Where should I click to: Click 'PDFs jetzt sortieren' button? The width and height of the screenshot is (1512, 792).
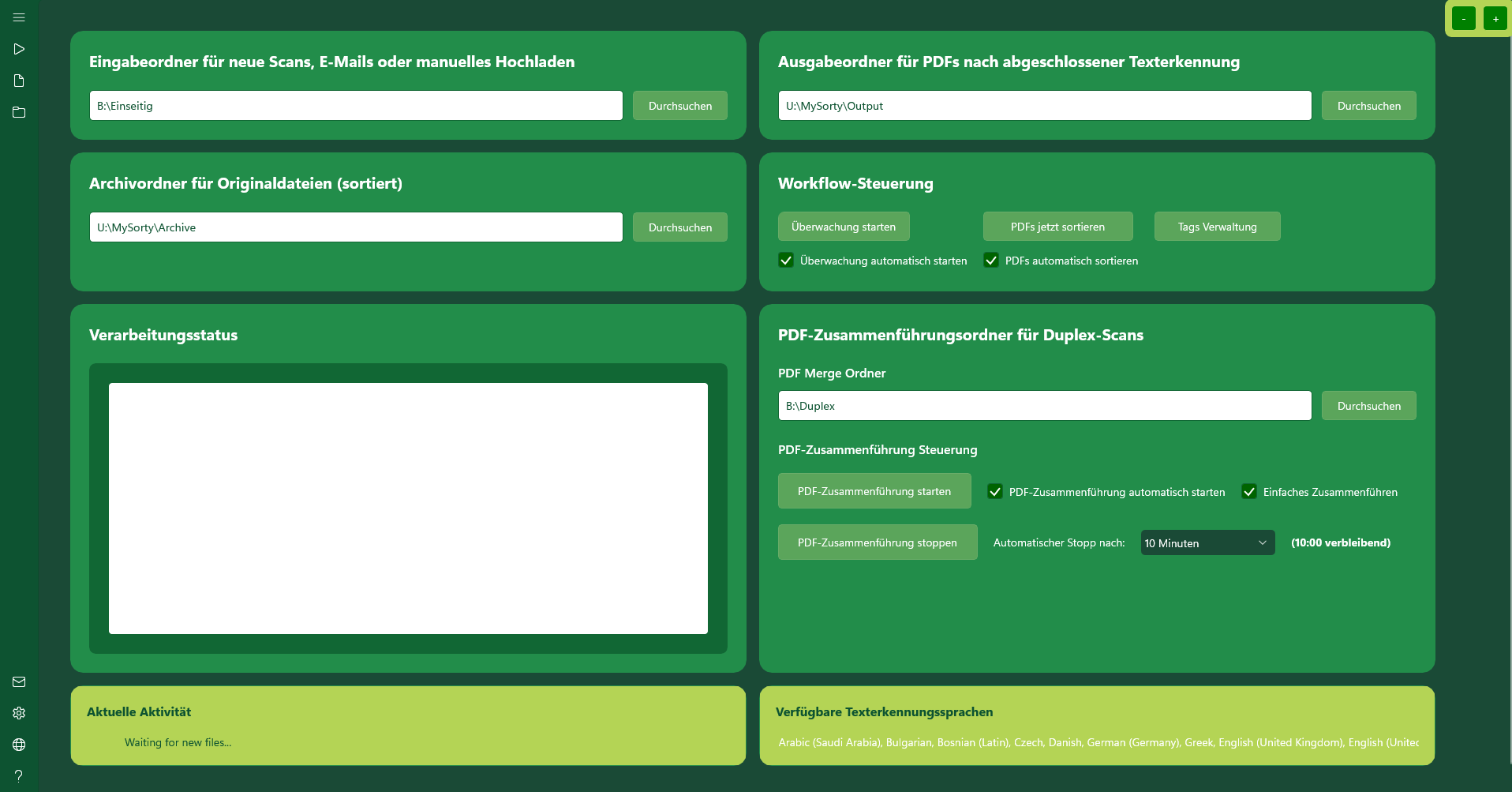click(x=1057, y=227)
